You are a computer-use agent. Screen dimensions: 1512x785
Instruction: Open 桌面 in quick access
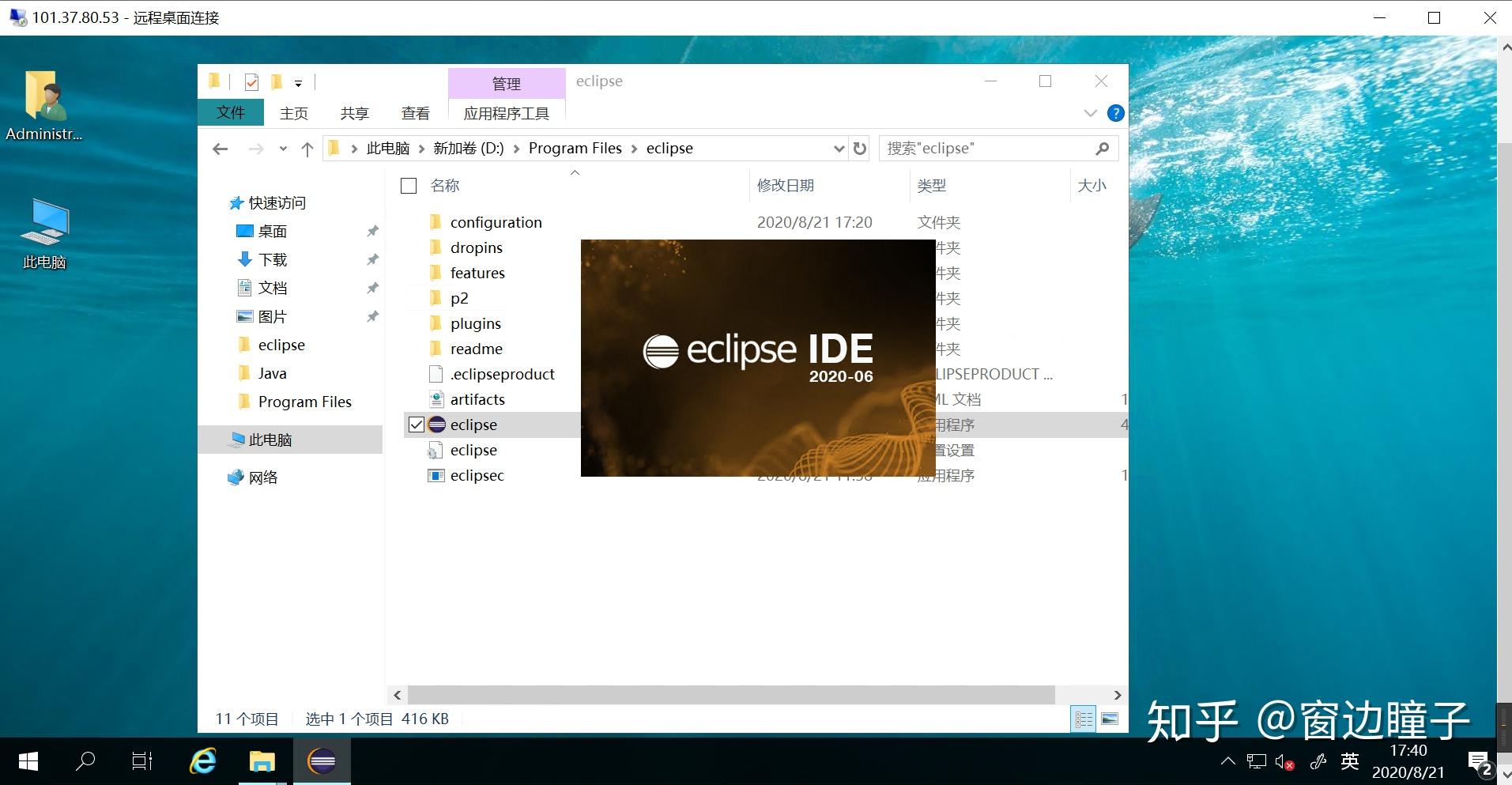(273, 232)
